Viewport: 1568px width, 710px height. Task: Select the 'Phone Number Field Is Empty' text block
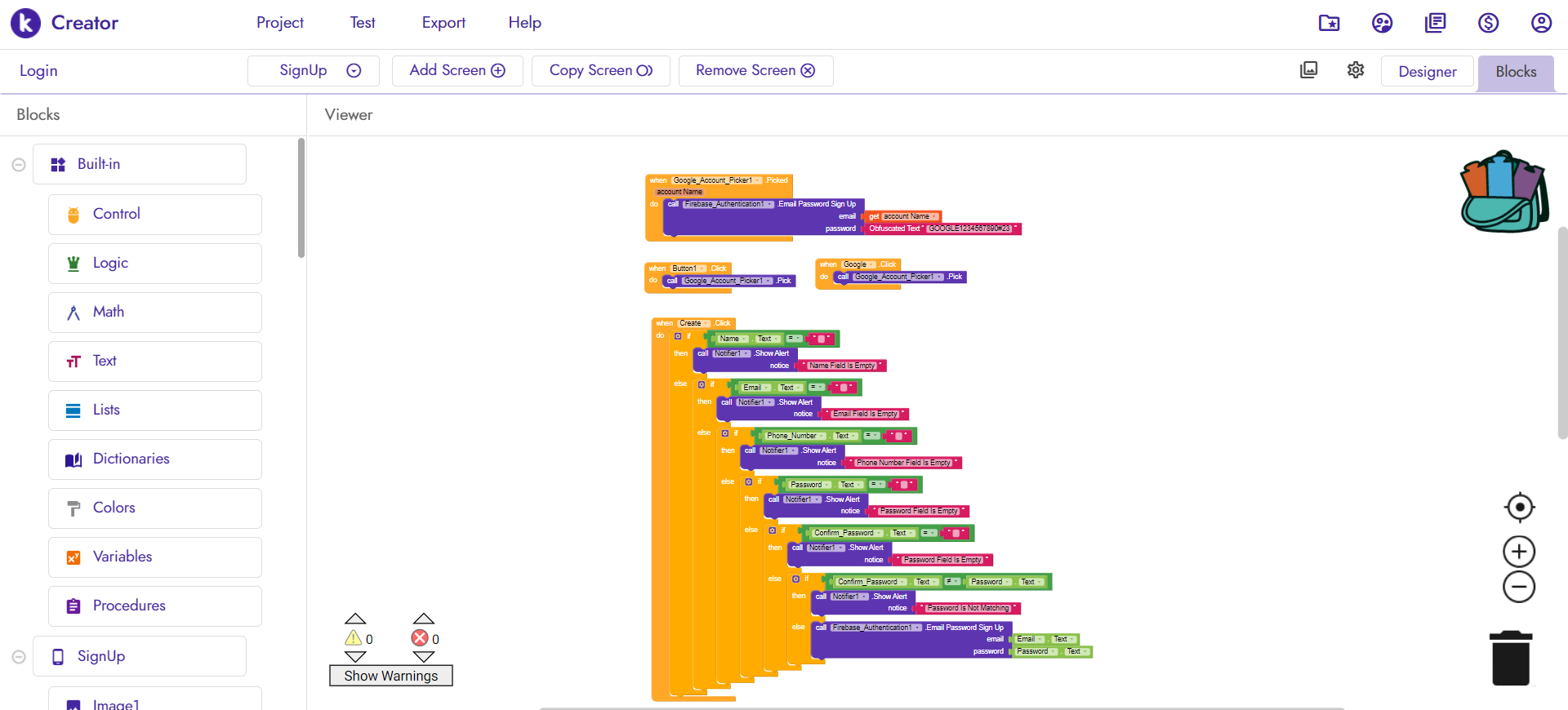click(903, 463)
